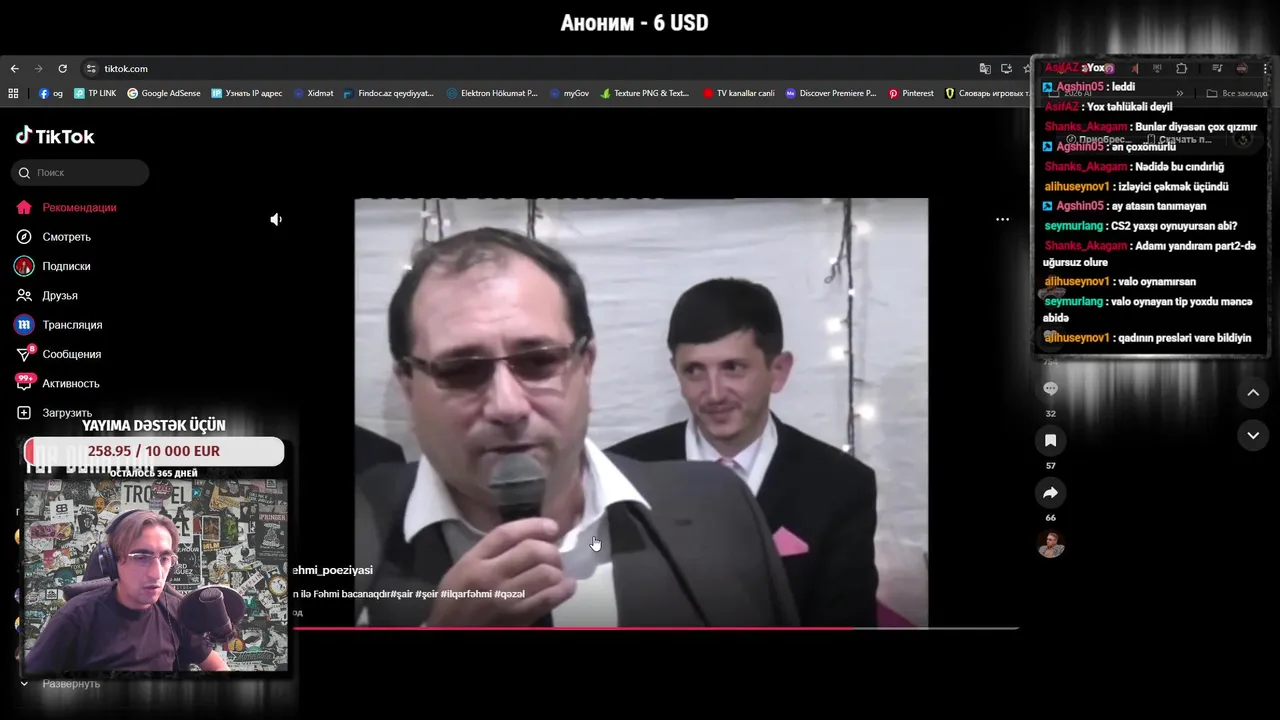Open Подписки in TikTok sidebar

tap(66, 266)
